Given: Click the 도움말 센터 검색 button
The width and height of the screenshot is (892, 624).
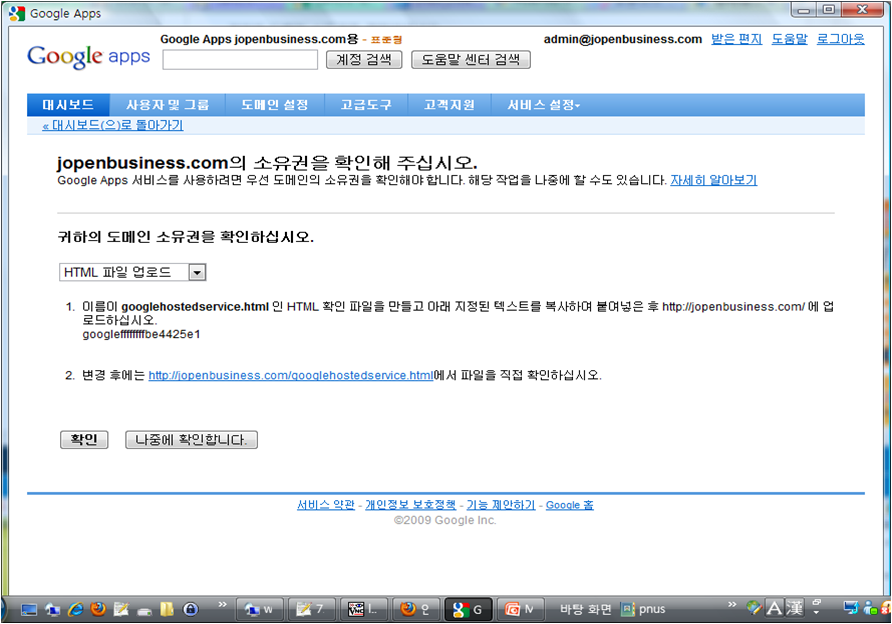Looking at the screenshot, I should pos(470,60).
